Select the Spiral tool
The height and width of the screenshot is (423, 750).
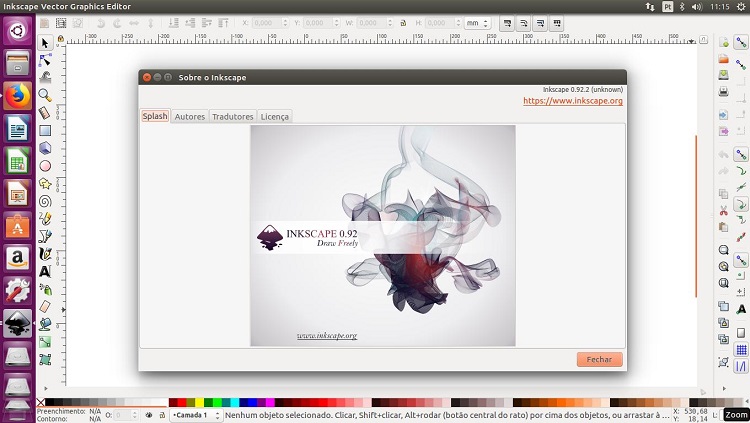point(45,201)
